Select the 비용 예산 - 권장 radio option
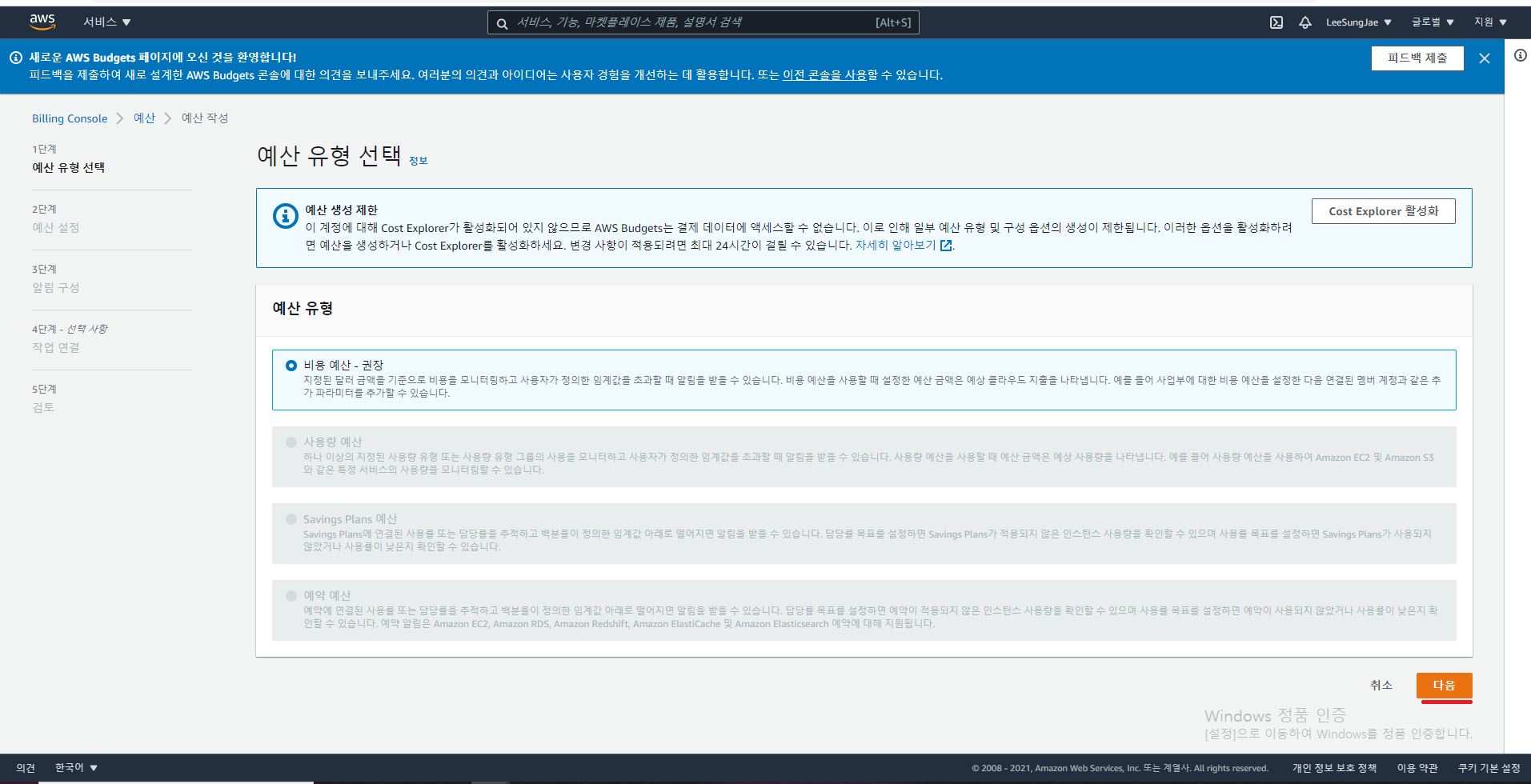 click(x=291, y=366)
